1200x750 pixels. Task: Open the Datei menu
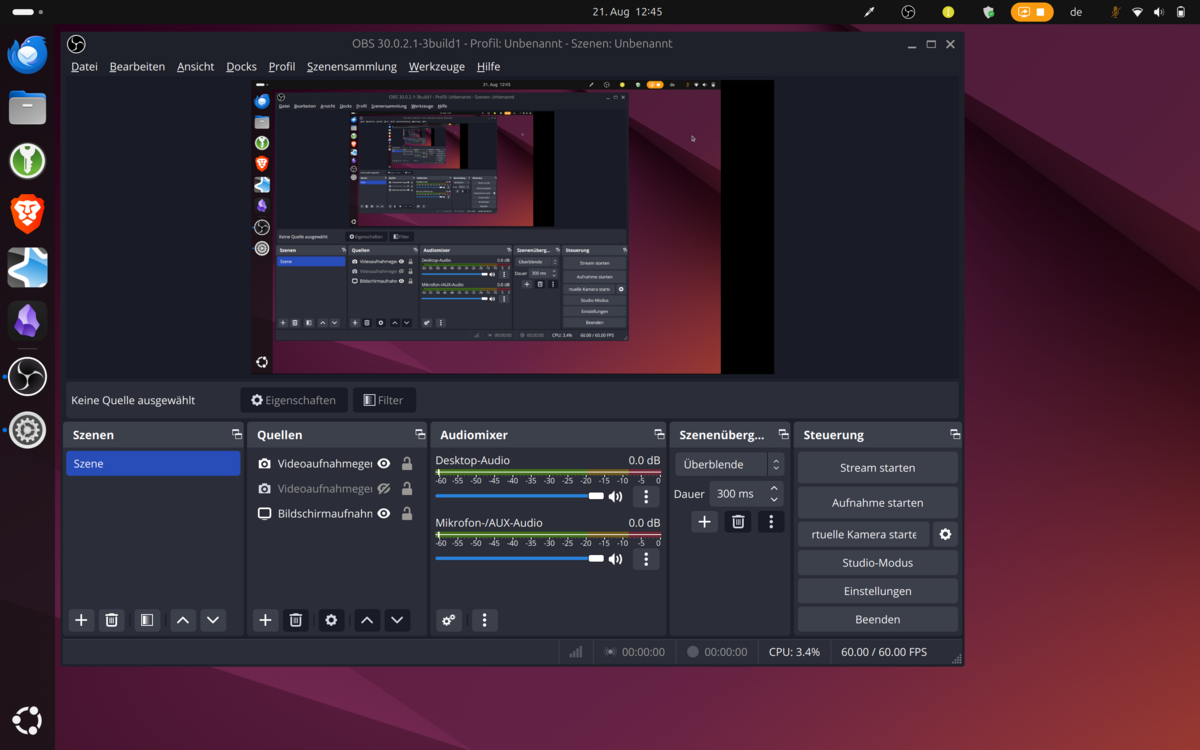[x=84, y=66]
